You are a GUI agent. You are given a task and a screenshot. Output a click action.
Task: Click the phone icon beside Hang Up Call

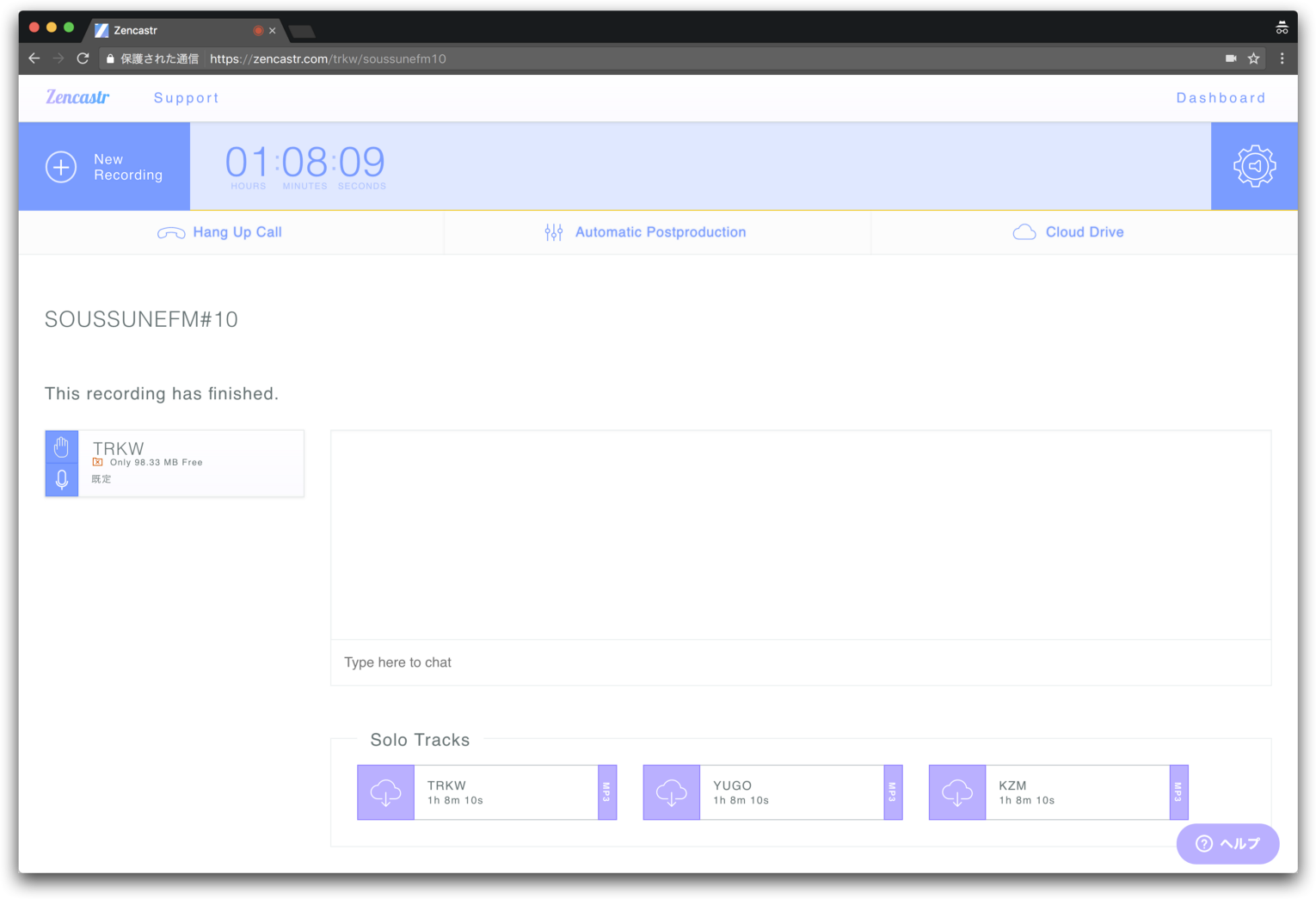(x=171, y=233)
